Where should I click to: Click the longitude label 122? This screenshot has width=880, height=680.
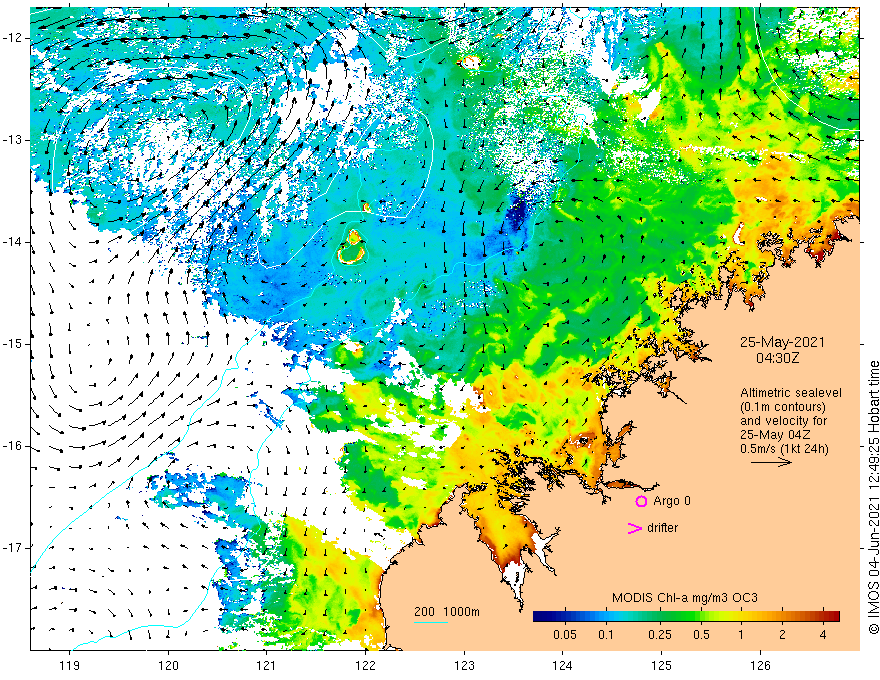tap(365, 666)
